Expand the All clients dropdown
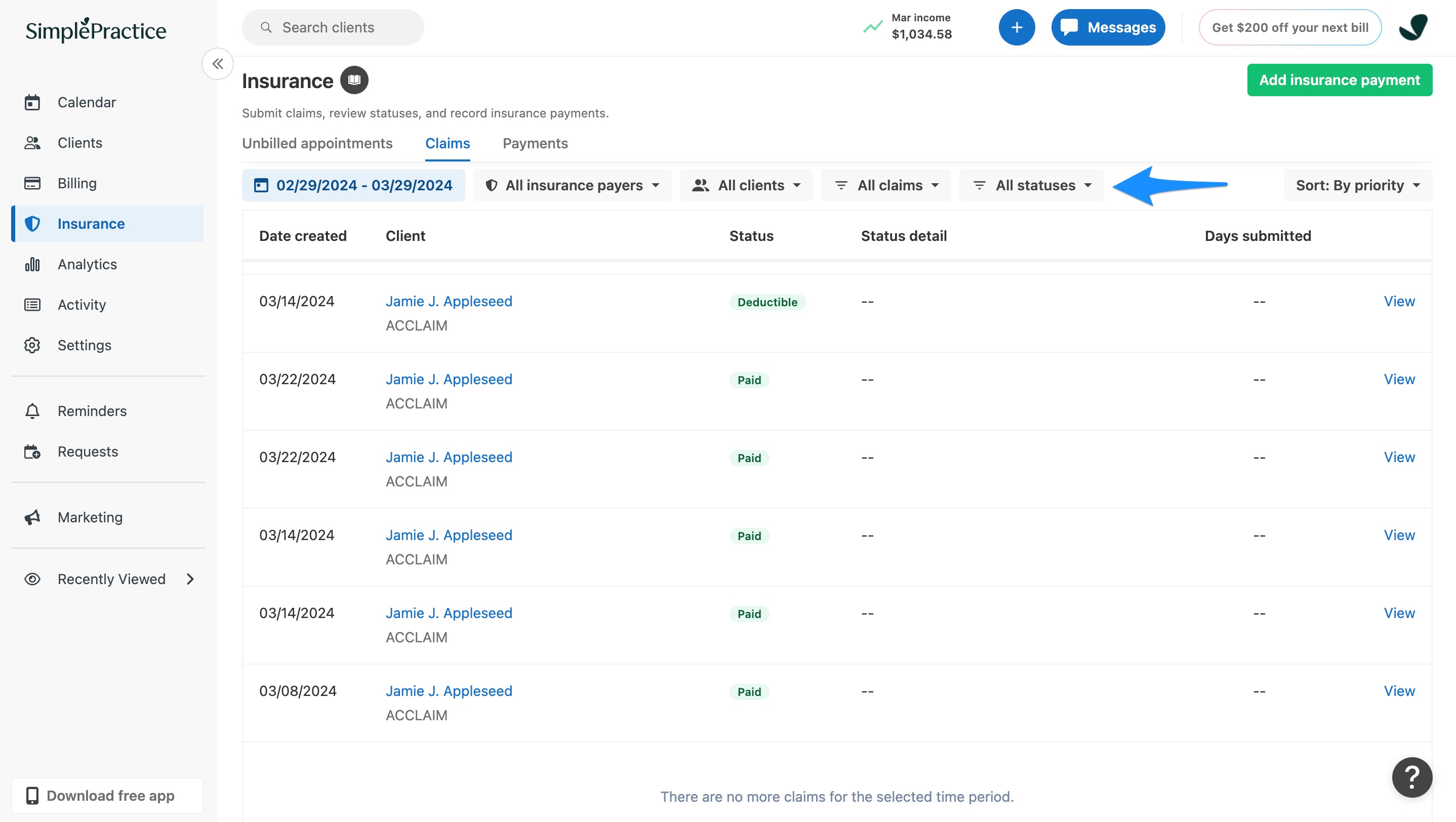The height and width of the screenshot is (822, 1456). [746, 185]
